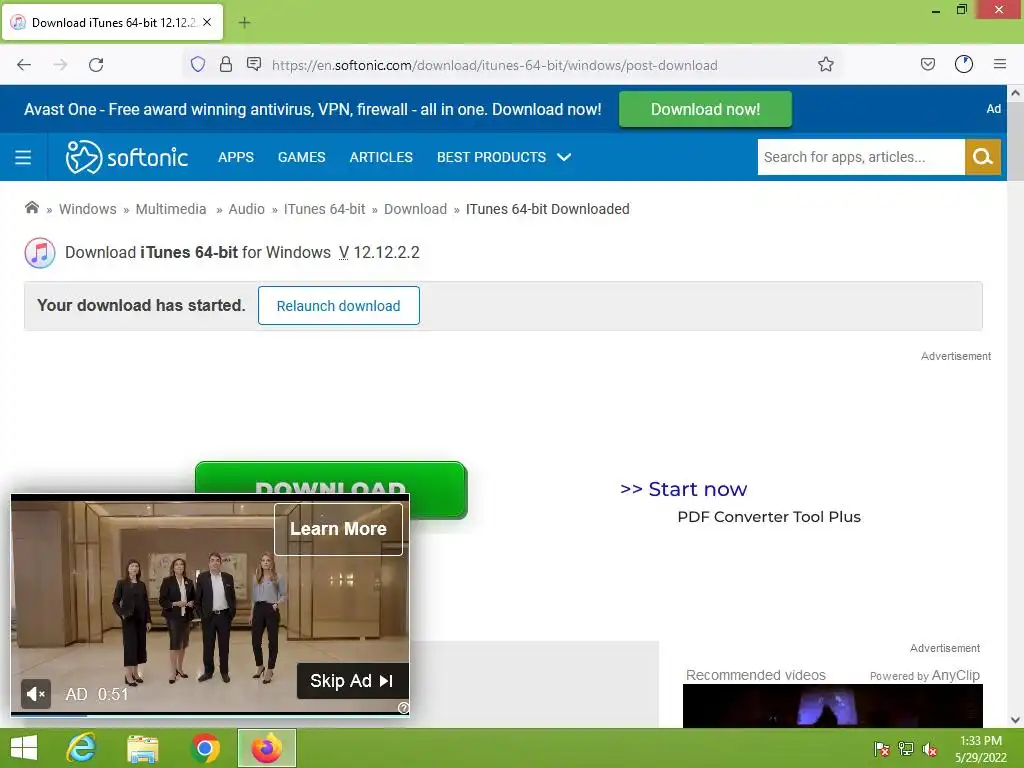Click the Avast Download now! button

point(705,109)
